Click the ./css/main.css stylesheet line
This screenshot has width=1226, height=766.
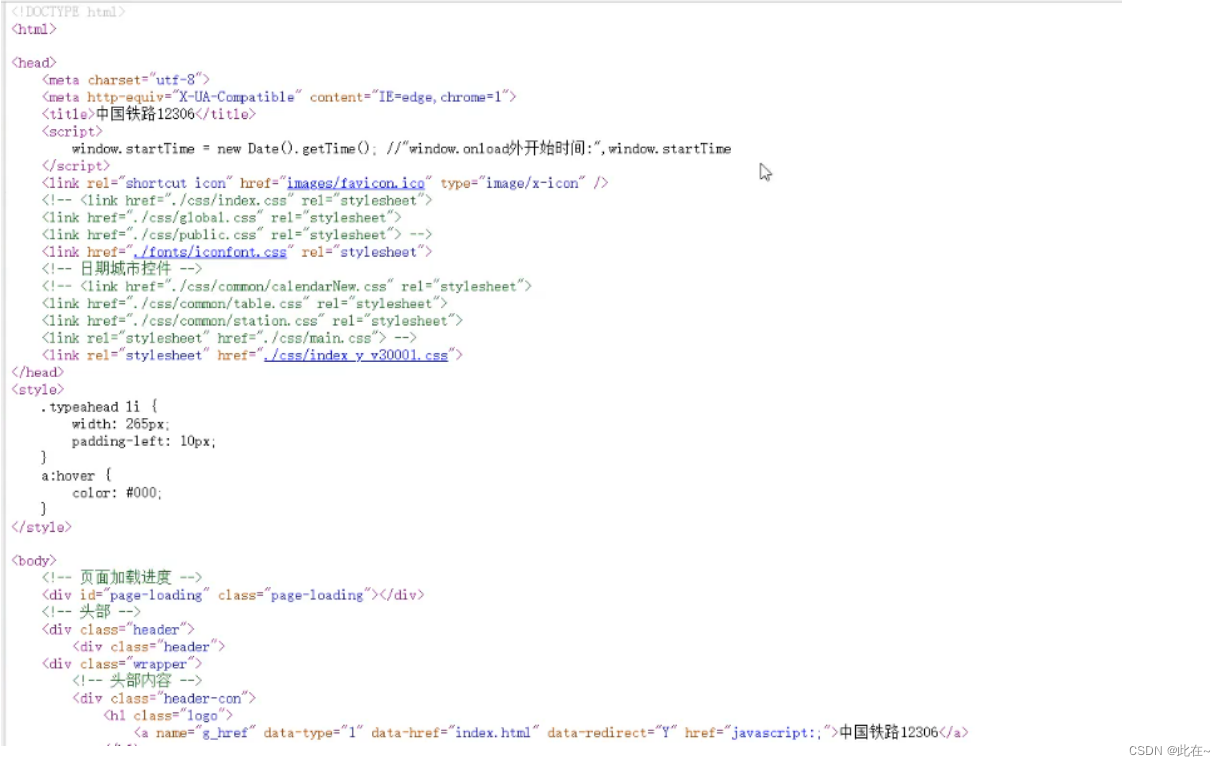point(229,338)
